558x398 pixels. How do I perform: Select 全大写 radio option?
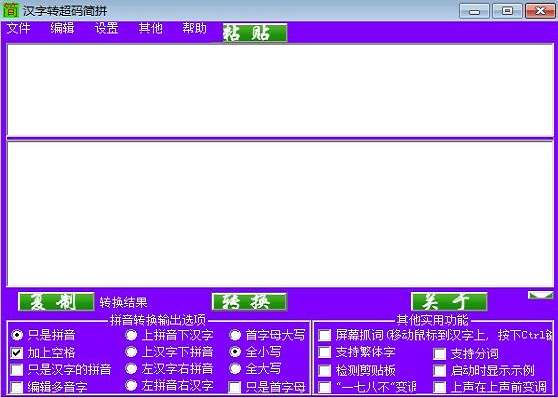point(235,368)
